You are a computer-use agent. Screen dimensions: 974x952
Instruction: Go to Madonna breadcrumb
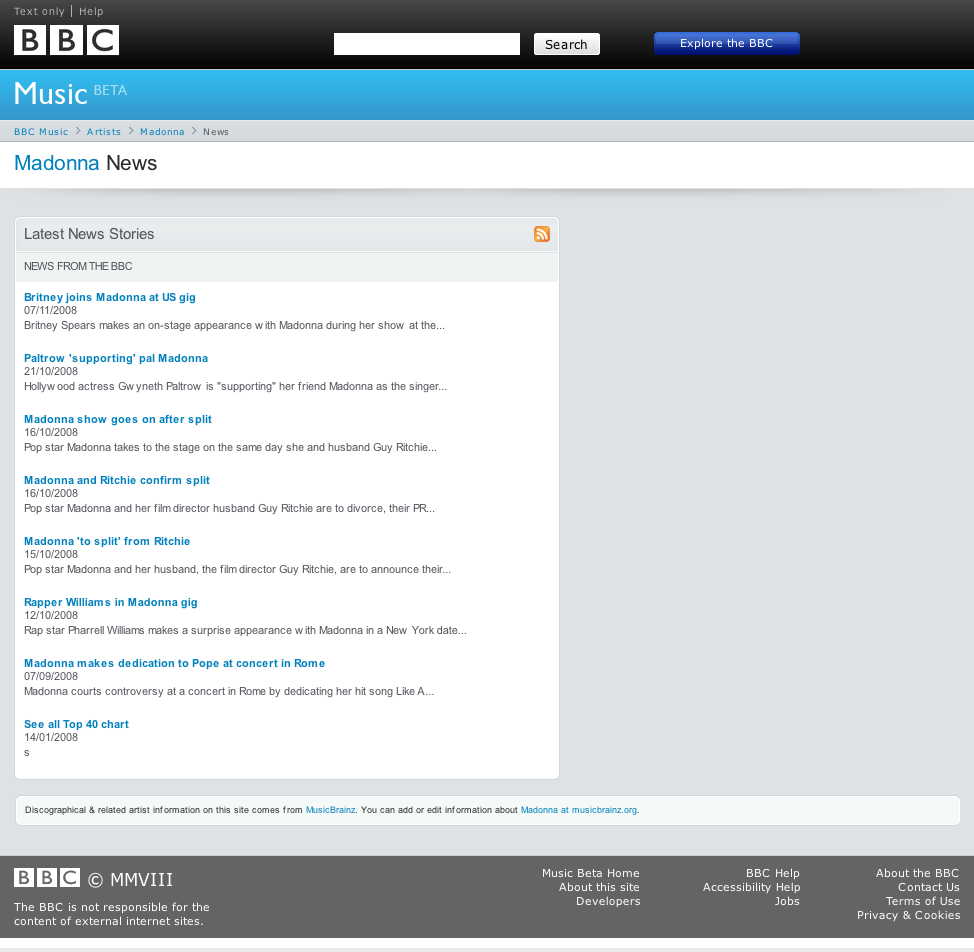(162, 132)
